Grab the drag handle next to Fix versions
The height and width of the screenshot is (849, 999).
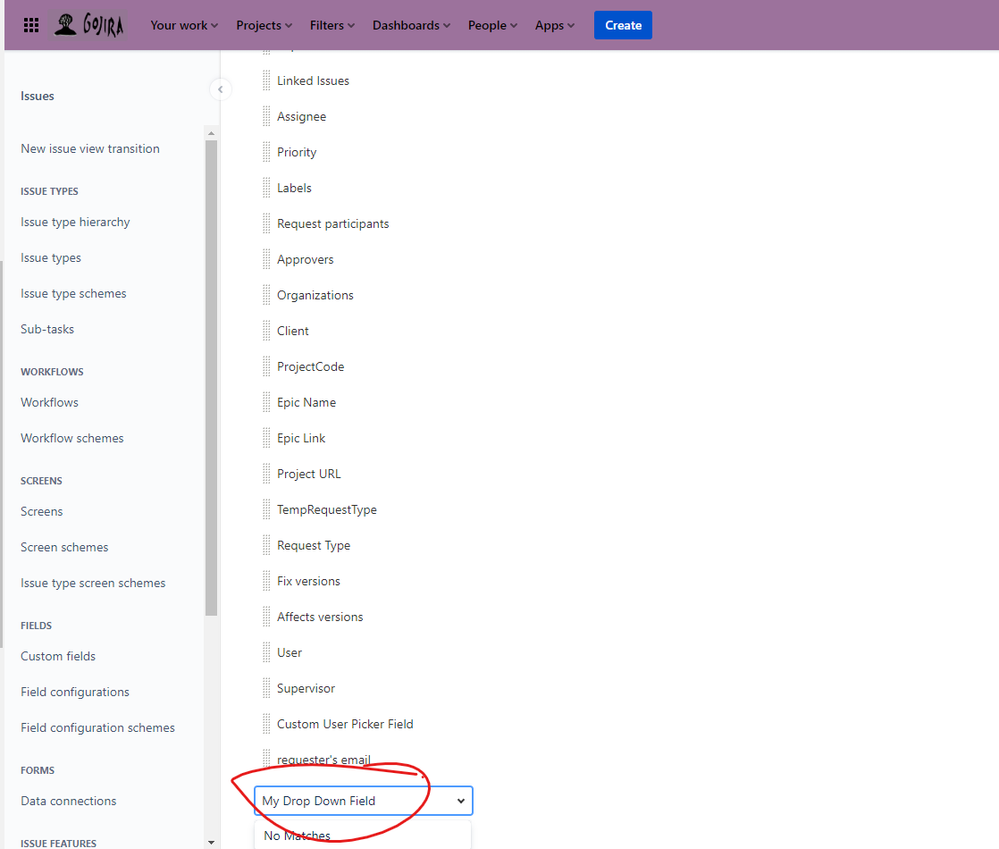(x=266, y=581)
